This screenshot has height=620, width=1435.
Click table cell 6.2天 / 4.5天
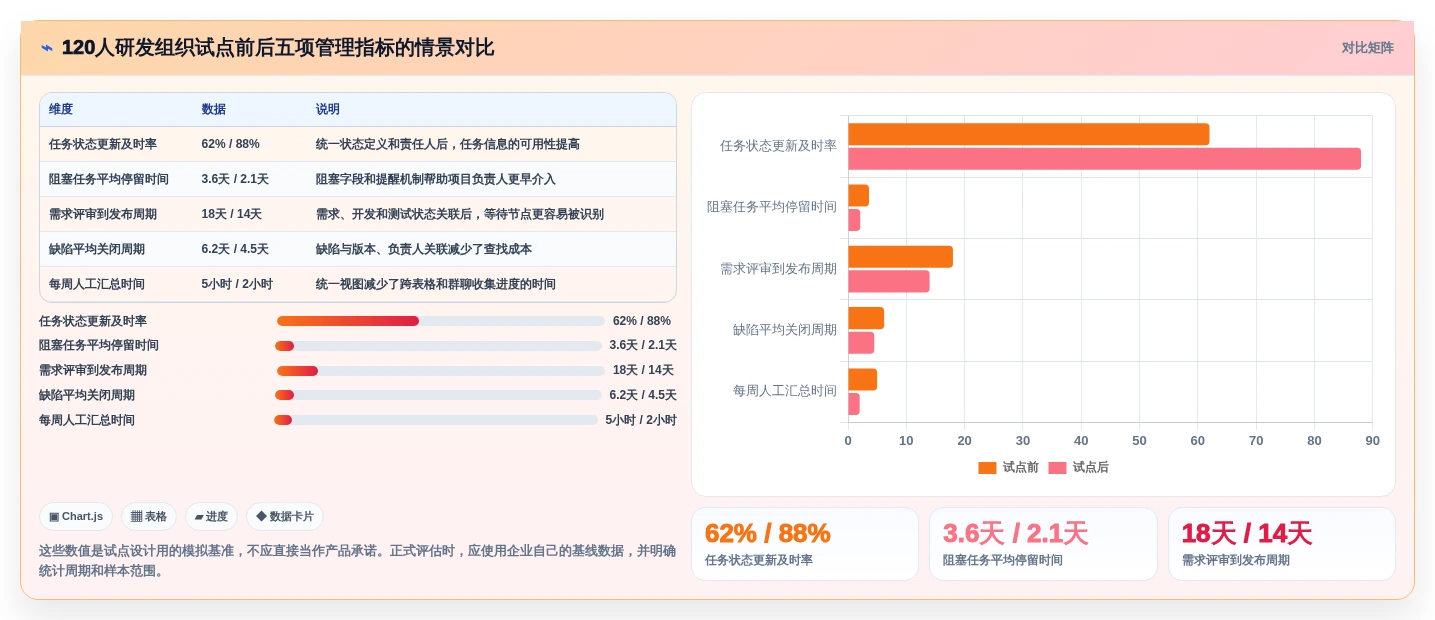(x=235, y=249)
